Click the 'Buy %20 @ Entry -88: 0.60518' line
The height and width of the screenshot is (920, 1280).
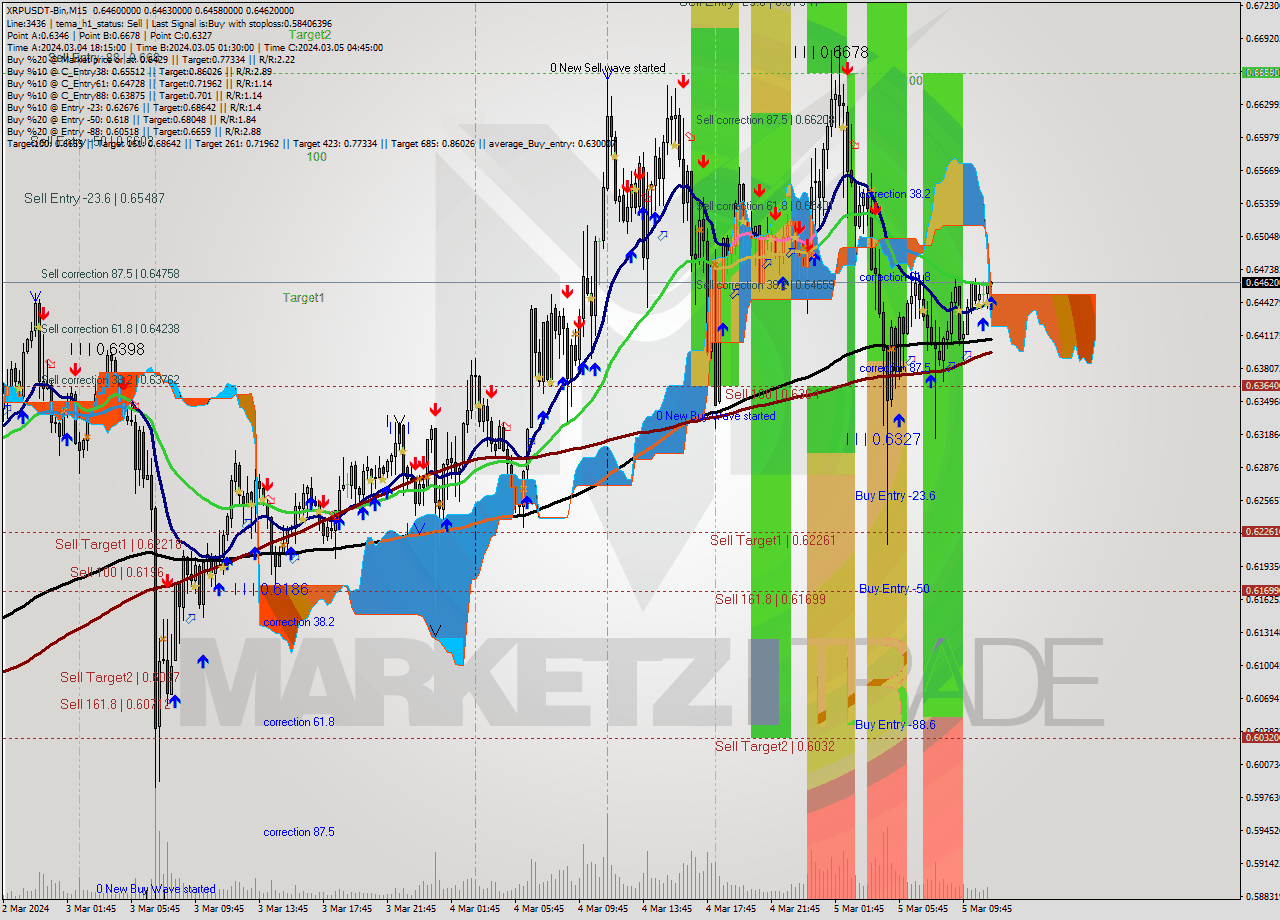click(x=133, y=131)
